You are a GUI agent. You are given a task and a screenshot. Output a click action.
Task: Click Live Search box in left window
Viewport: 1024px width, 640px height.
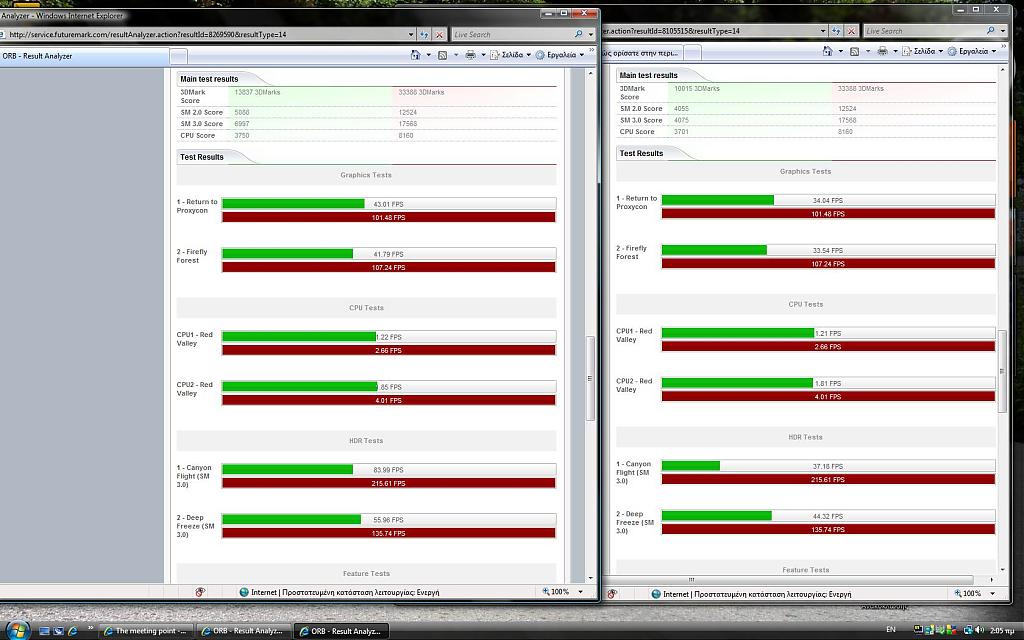click(512, 35)
